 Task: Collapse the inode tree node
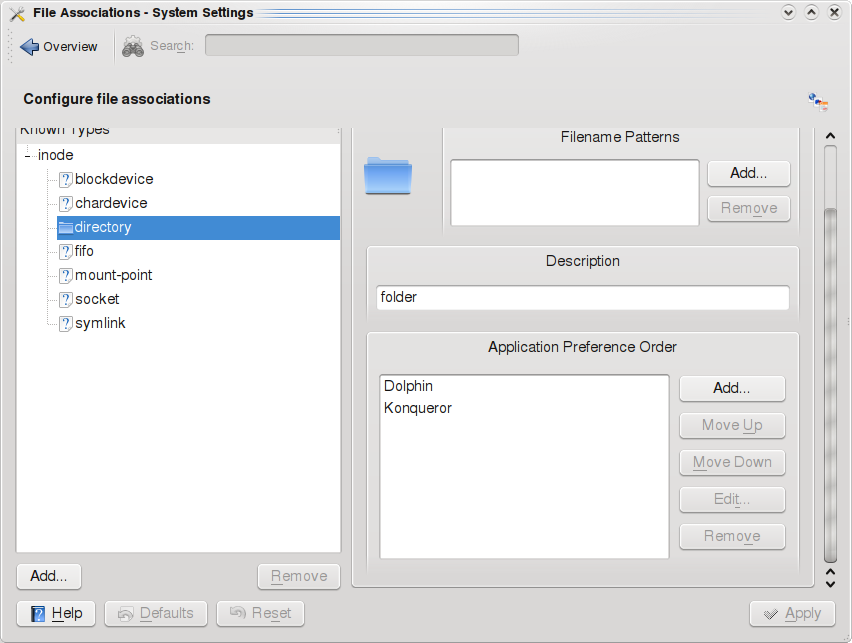(27, 156)
